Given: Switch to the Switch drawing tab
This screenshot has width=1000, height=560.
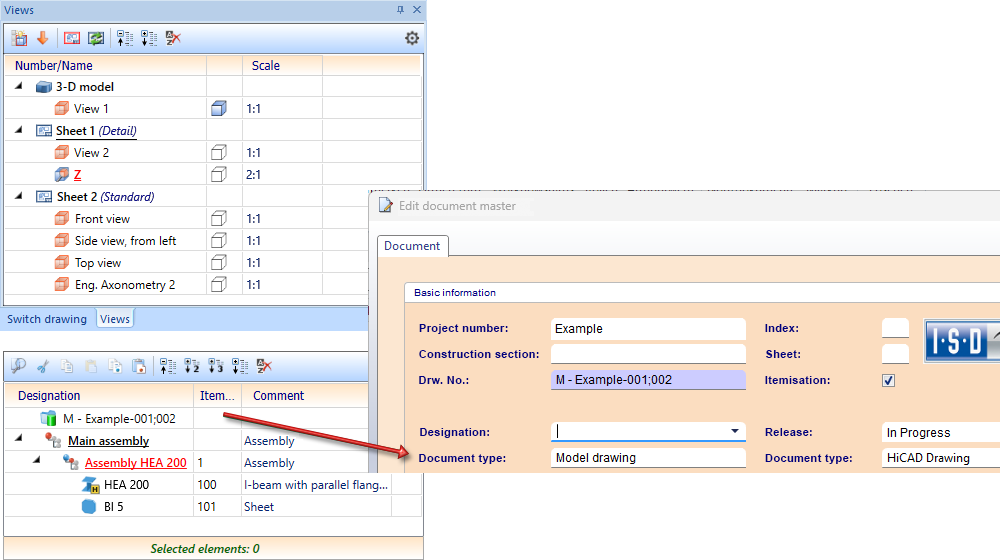Looking at the screenshot, I should [x=47, y=319].
